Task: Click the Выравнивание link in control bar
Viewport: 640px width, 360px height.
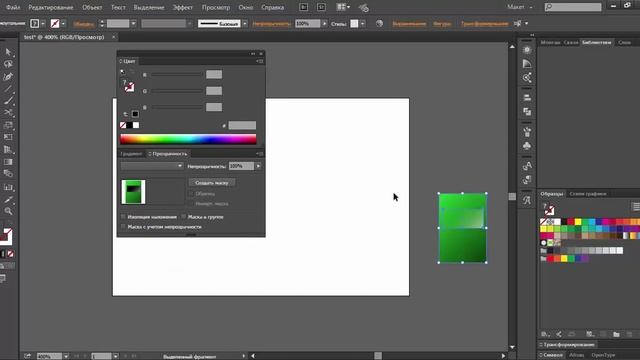Action: (x=409, y=24)
